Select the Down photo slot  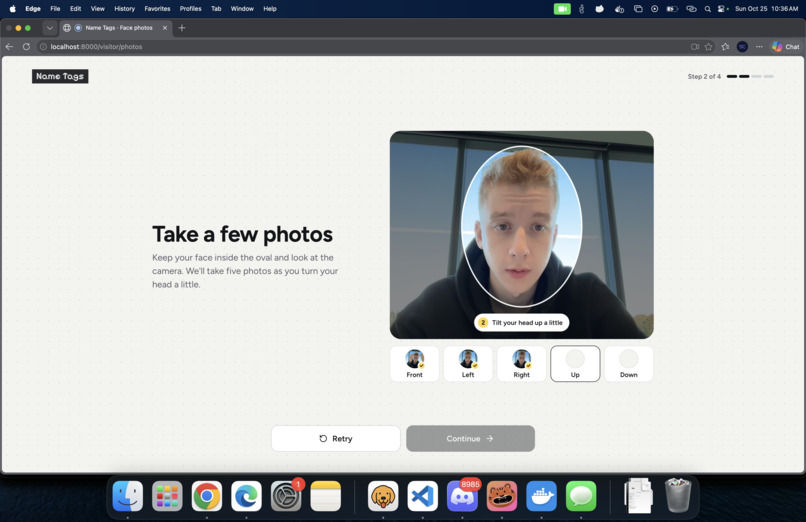point(628,364)
